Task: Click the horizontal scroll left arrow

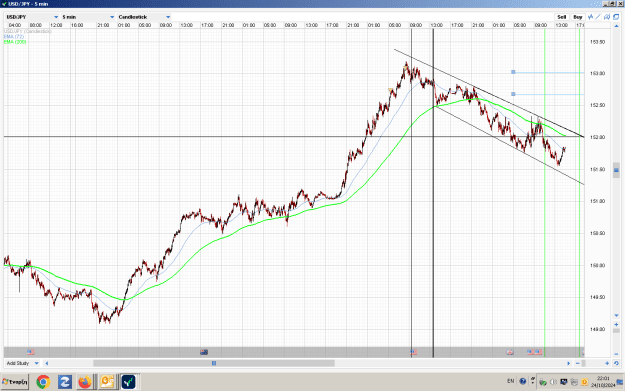Action: [x=47, y=363]
